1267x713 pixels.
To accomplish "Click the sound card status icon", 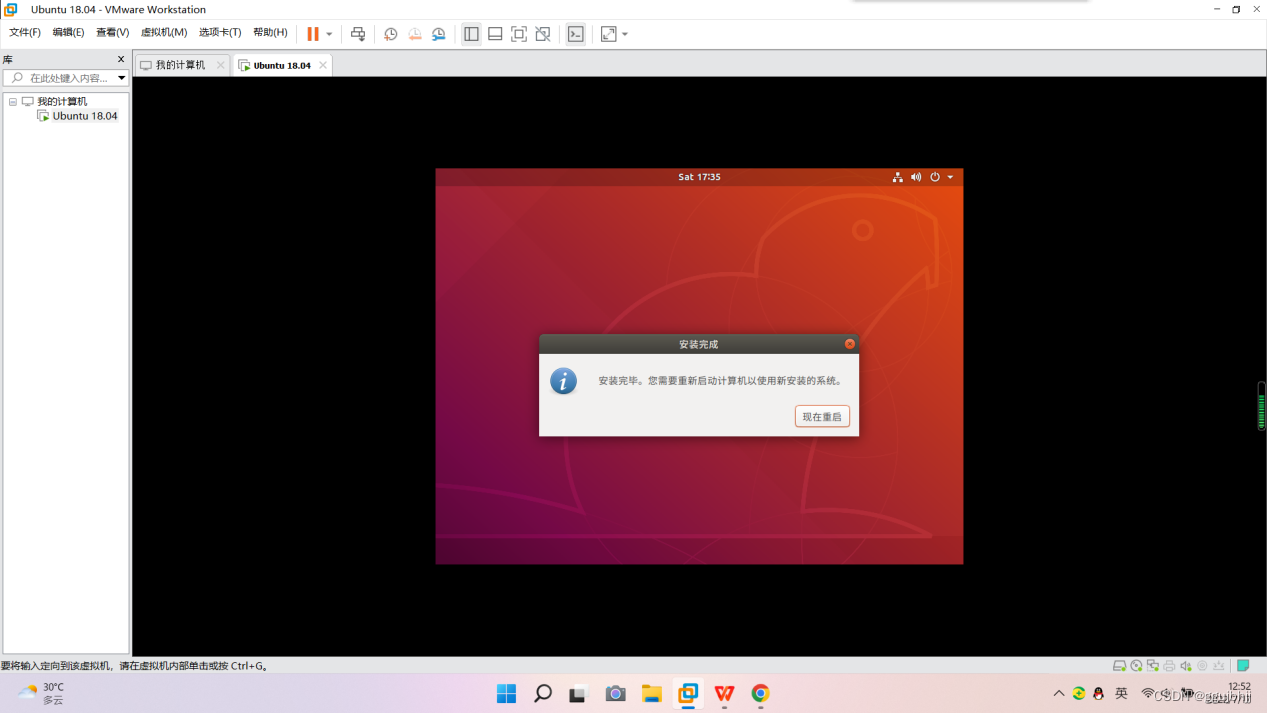I will 1186,666.
